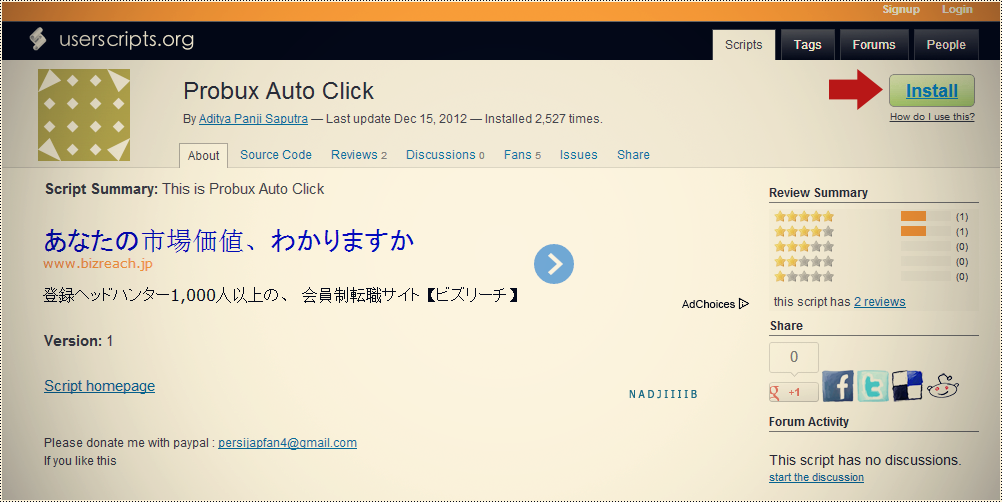
Task: Share script on Twitter
Action: click(872, 386)
